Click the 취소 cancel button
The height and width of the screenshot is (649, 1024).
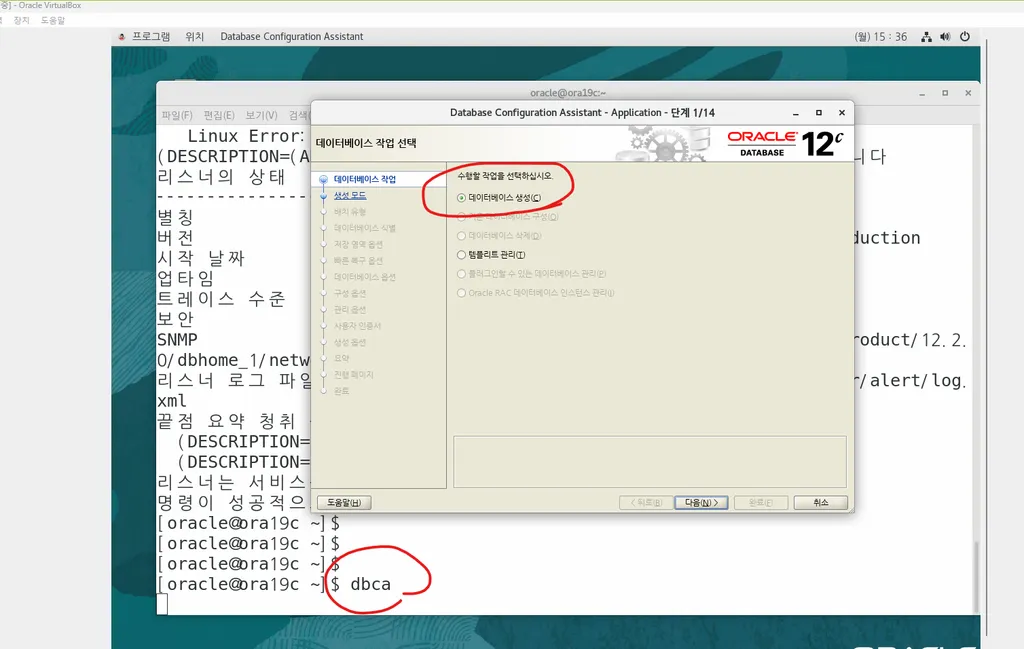(821, 502)
